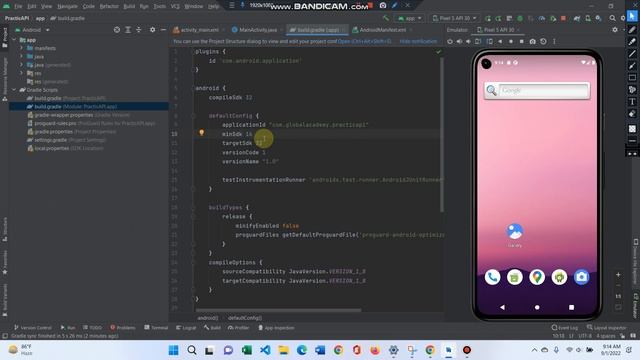This screenshot has width=640, height=360.
Task: Select the Bandicam rectangle tool
Action: point(632,78)
